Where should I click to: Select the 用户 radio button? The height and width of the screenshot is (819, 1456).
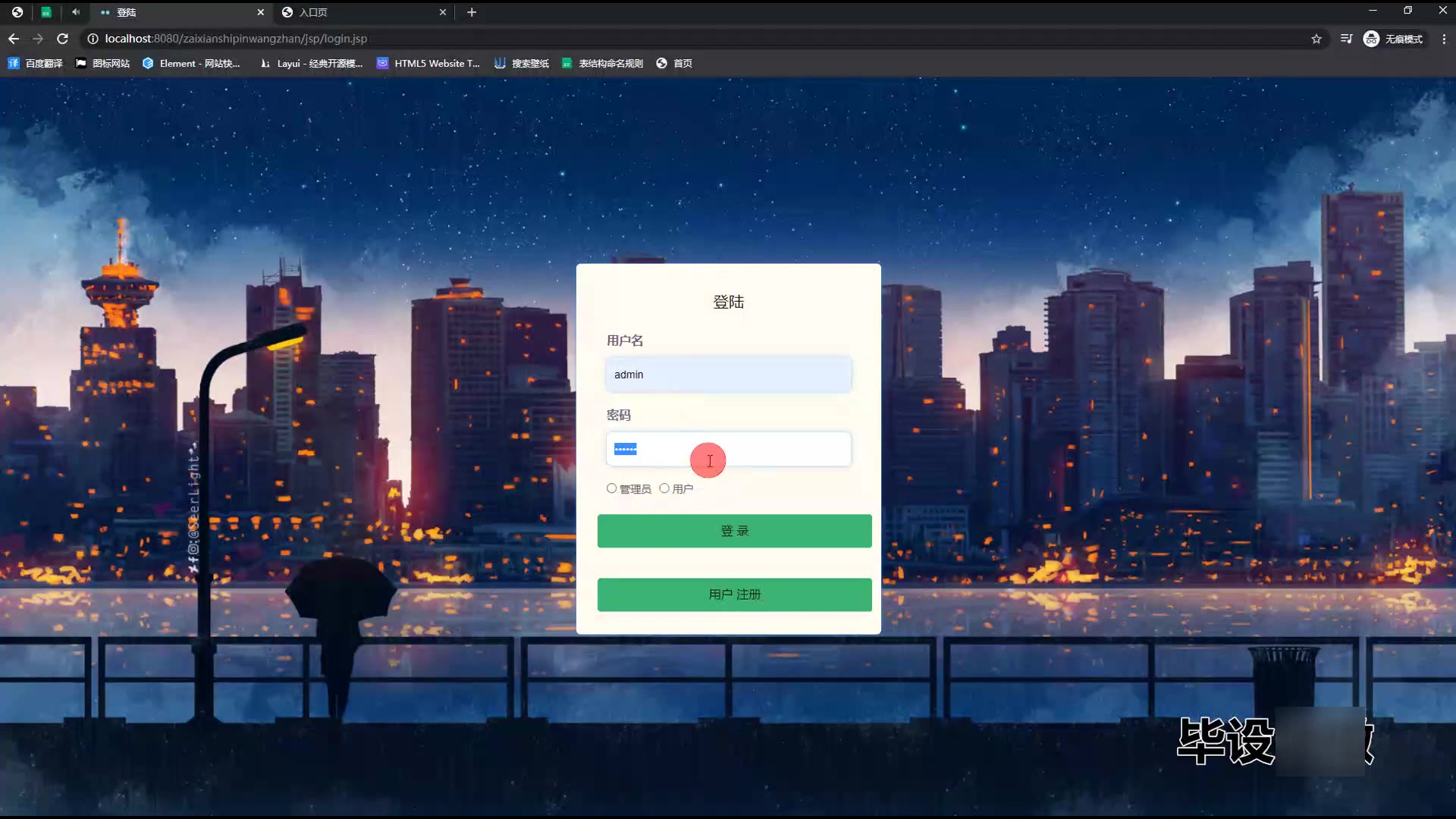point(664,488)
